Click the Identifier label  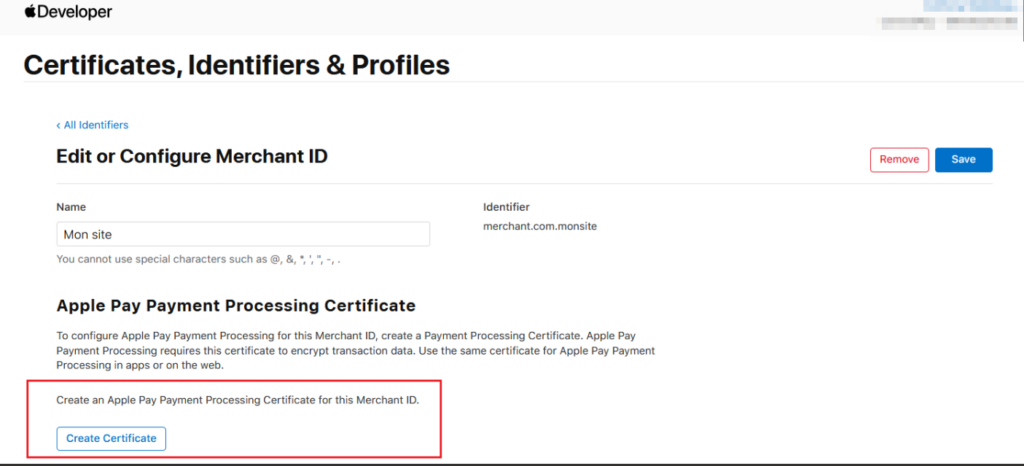(506, 207)
